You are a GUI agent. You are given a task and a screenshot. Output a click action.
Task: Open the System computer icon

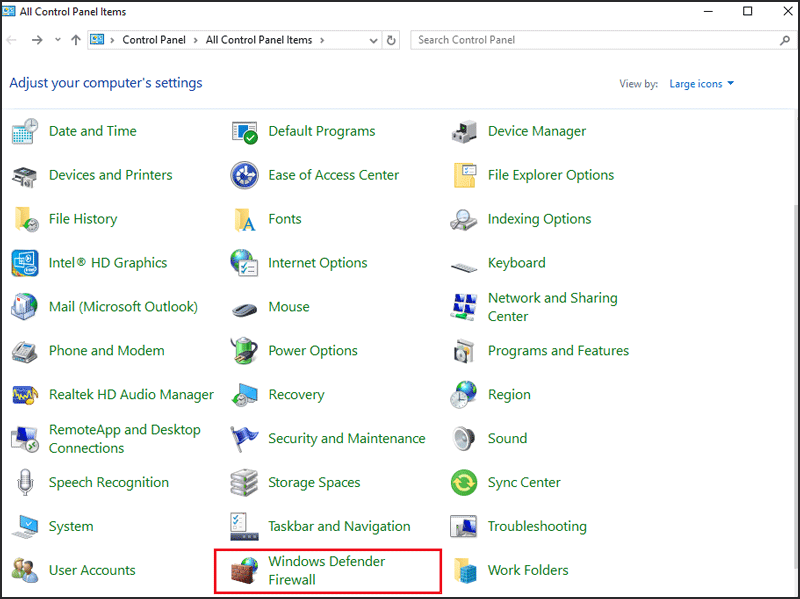tap(24, 527)
